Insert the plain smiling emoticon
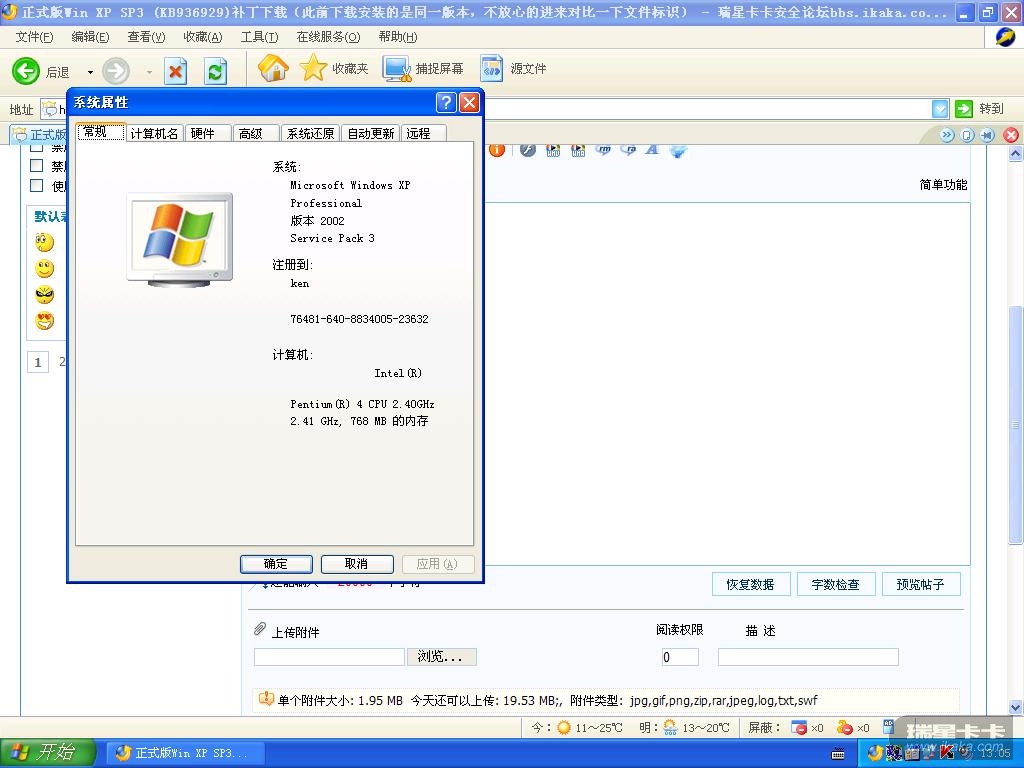This screenshot has height=768, width=1024. point(44,268)
